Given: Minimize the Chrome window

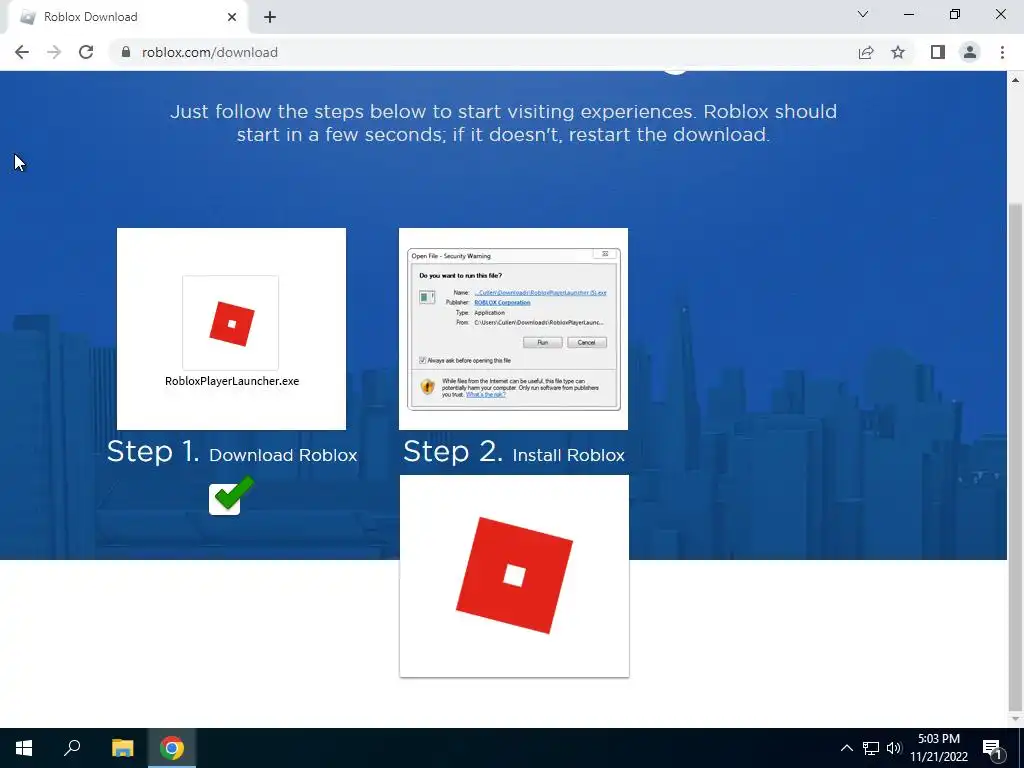Looking at the screenshot, I should click(909, 14).
